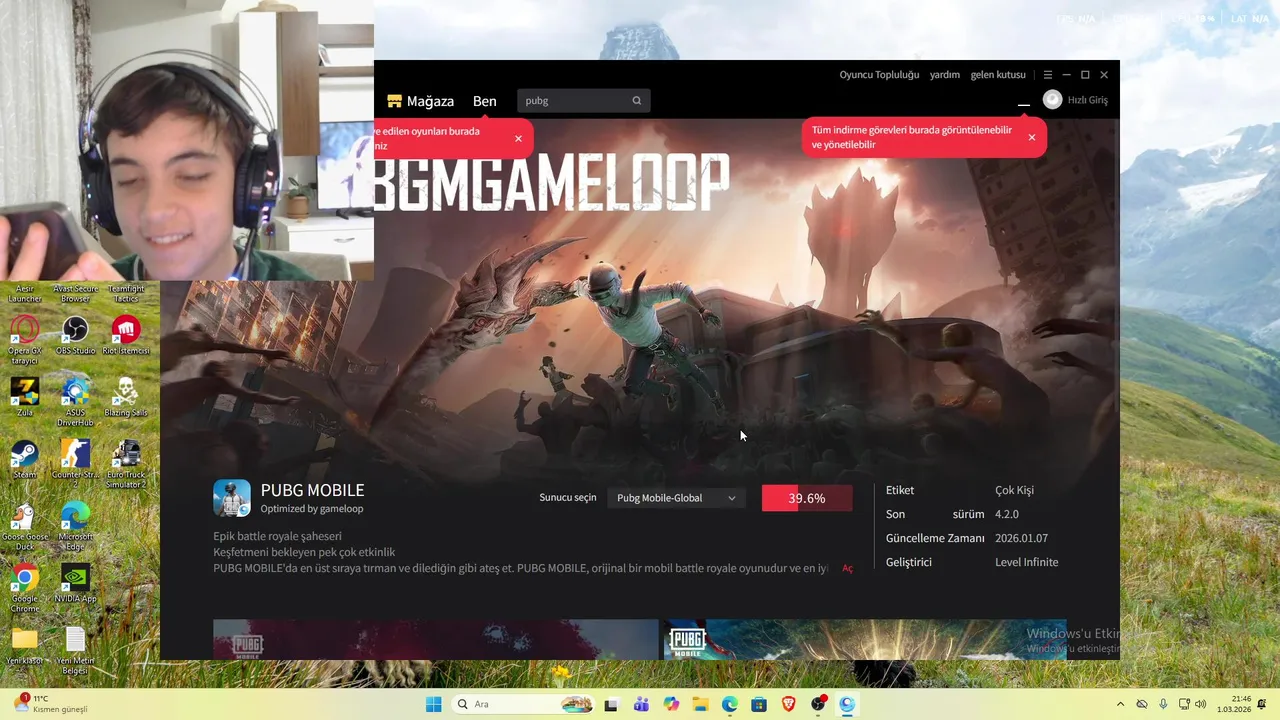Click the search magnifier icon in GameLoop

tap(637, 100)
